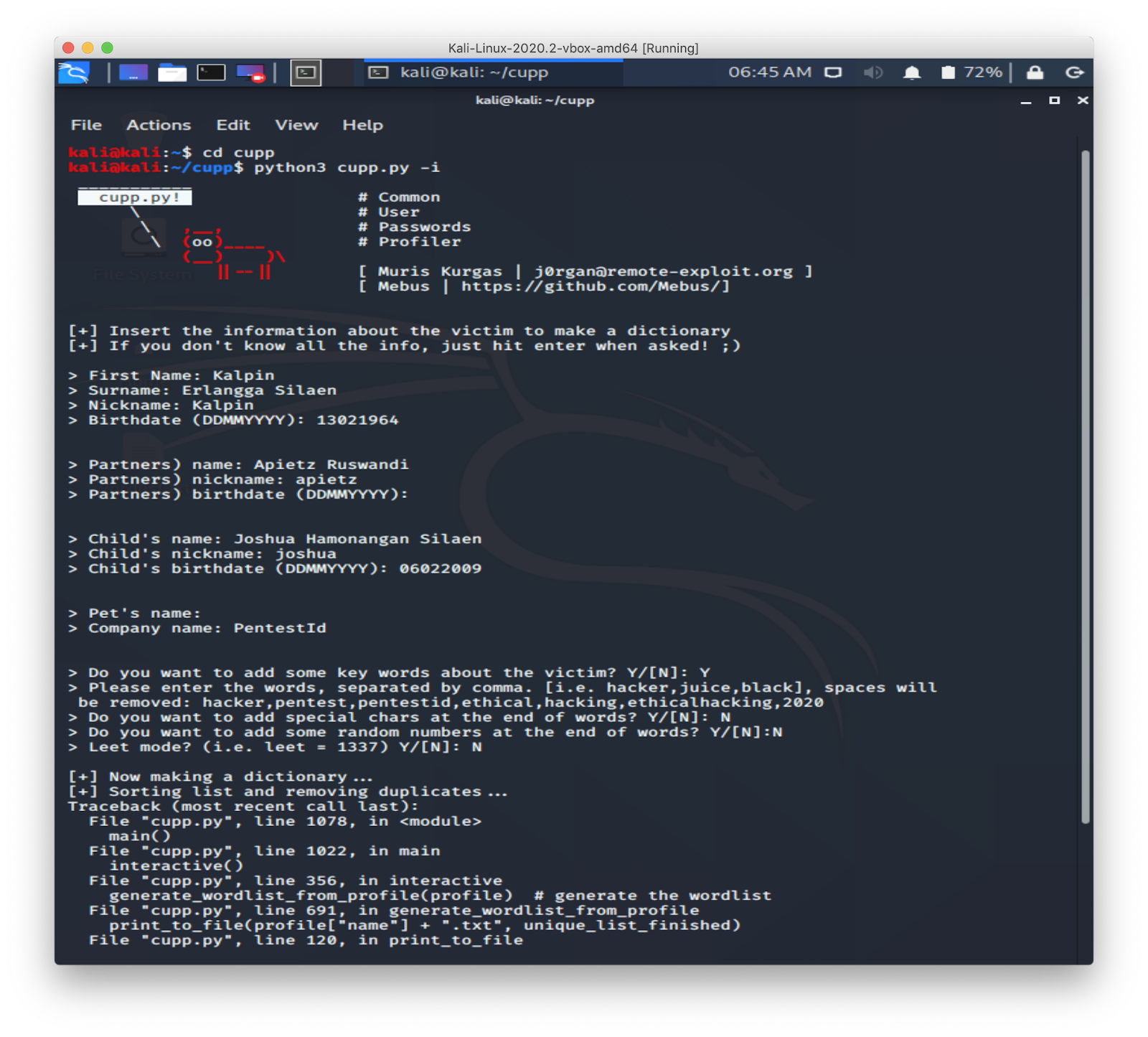Click child's birthdate value 06022009
The image size is (1148, 1037).
click(x=441, y=568)
